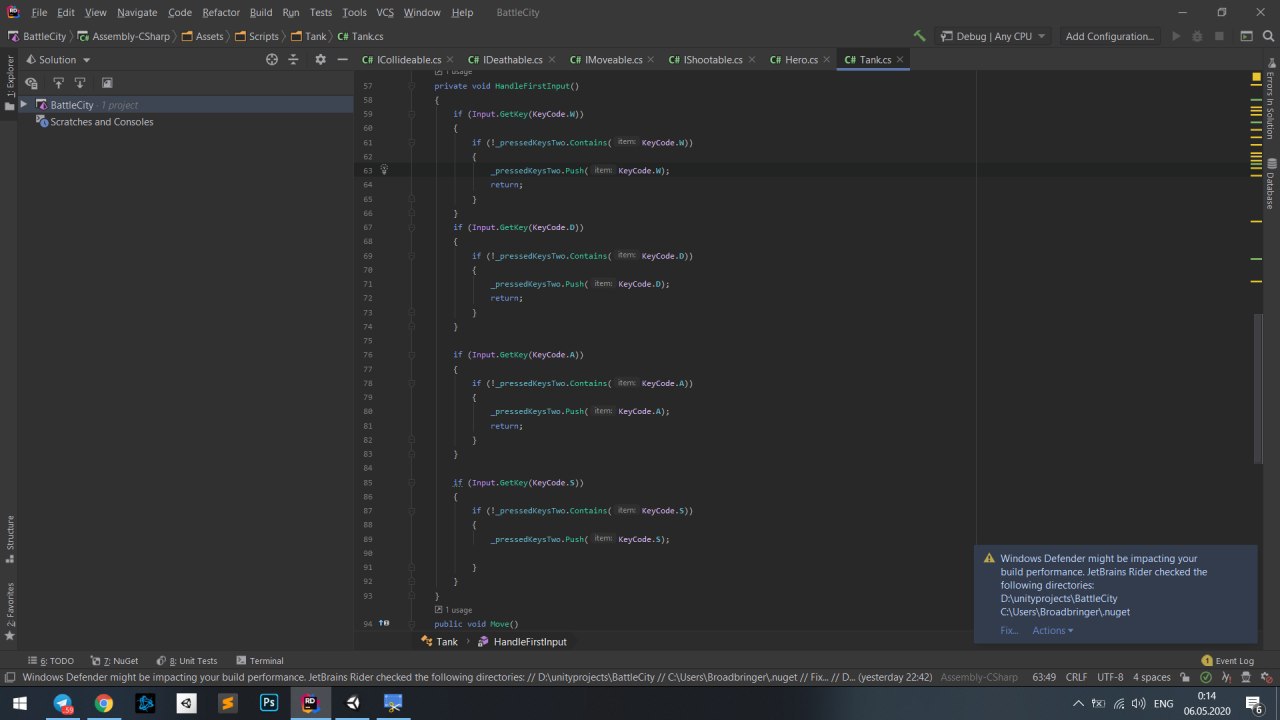The height and width of the screenshot is (720, 1280).
Task: Open the Refactor menu
Action: (x=220, y=12)
